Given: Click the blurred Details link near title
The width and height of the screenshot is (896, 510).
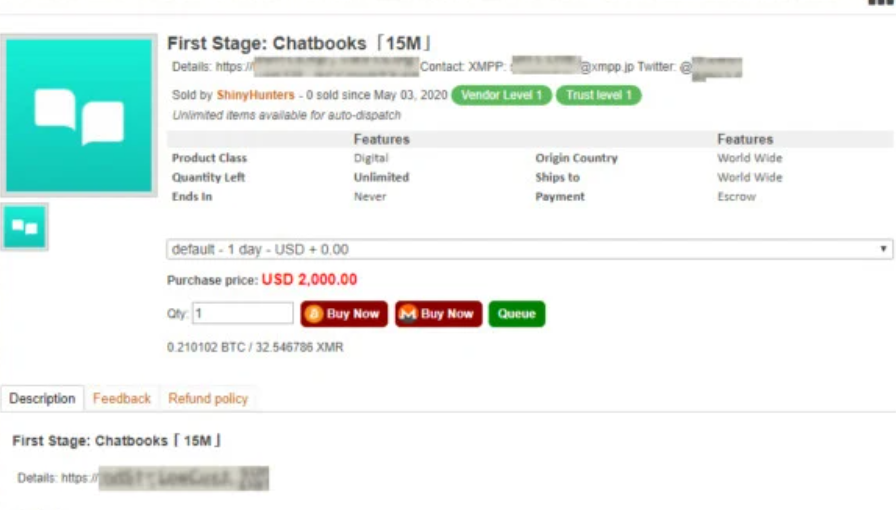Looking at the screenshot, I should (334, 67).
